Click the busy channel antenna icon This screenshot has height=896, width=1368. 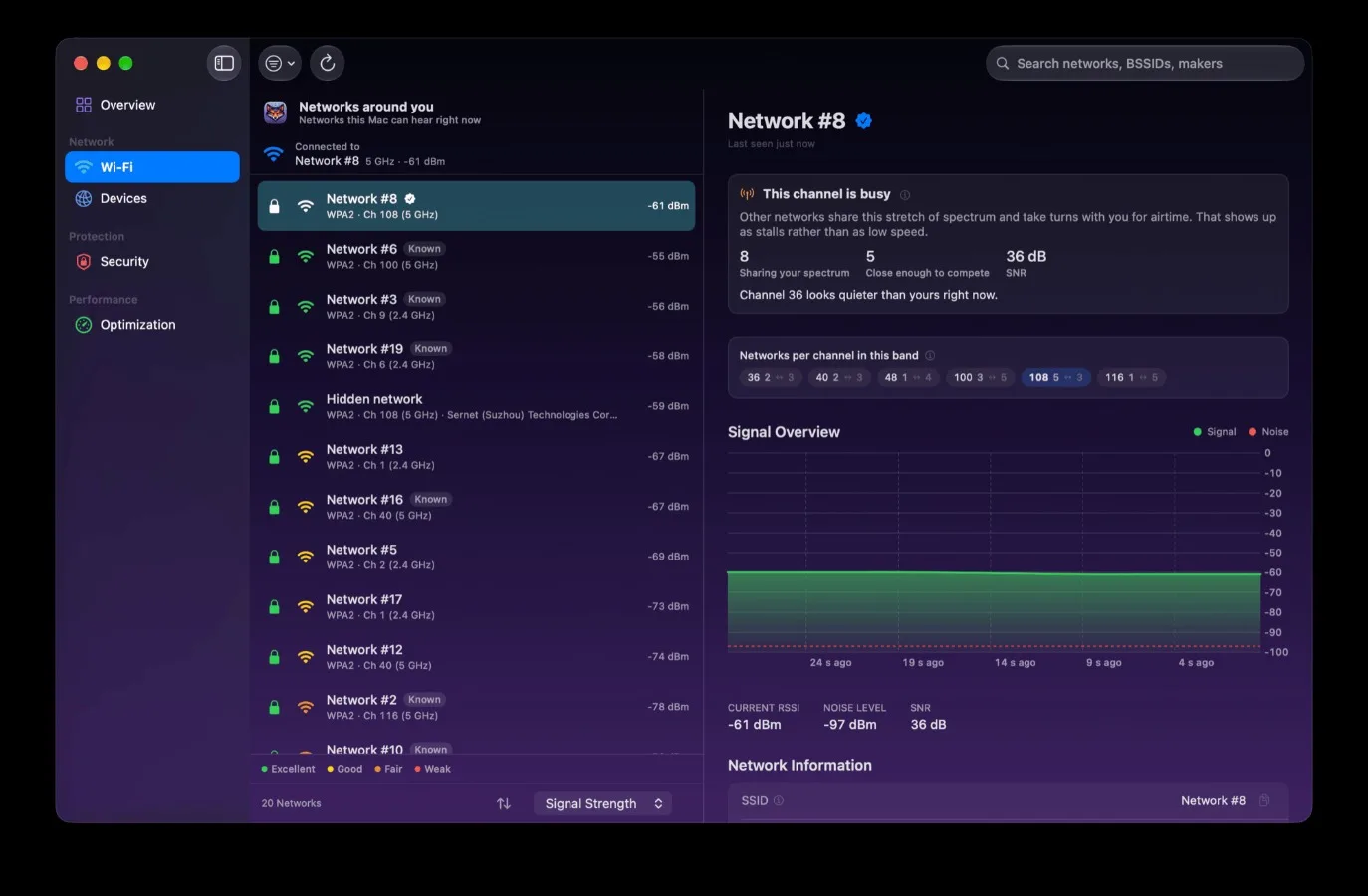tap(747, 194)
